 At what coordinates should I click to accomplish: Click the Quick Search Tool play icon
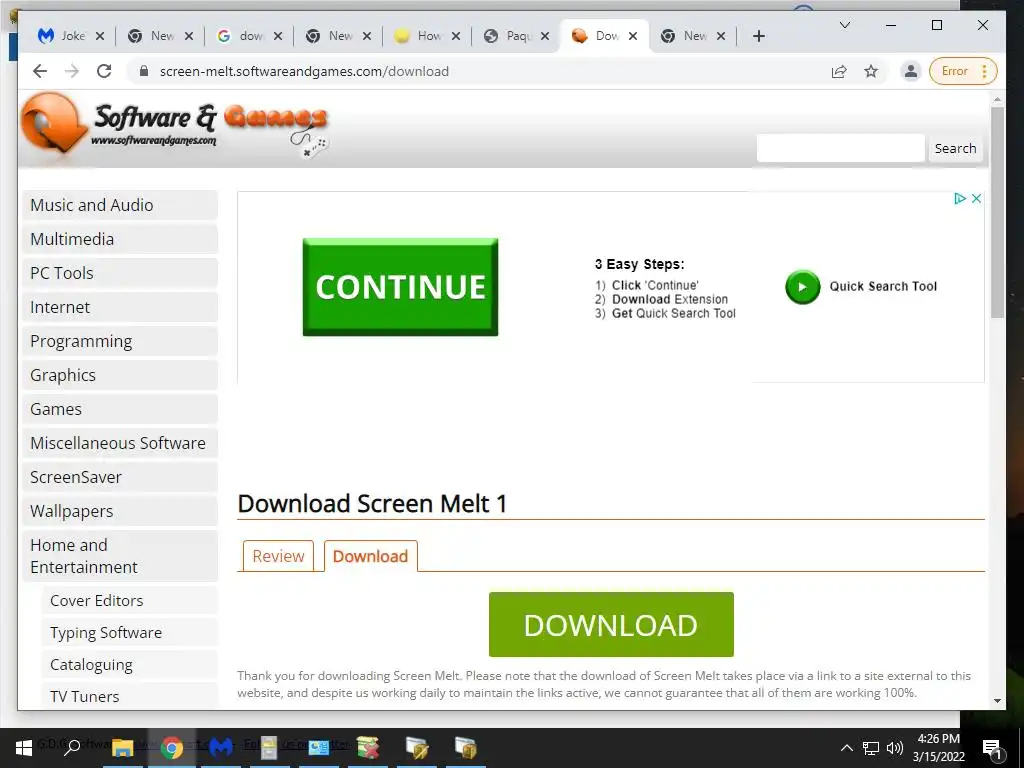pyautogui.click(x=803, y=287)
